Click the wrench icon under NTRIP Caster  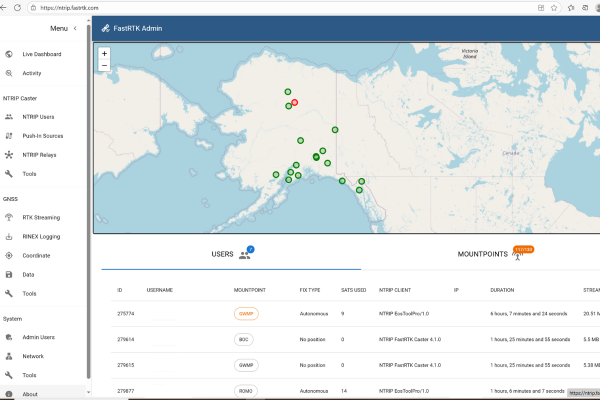click(9, 174)
